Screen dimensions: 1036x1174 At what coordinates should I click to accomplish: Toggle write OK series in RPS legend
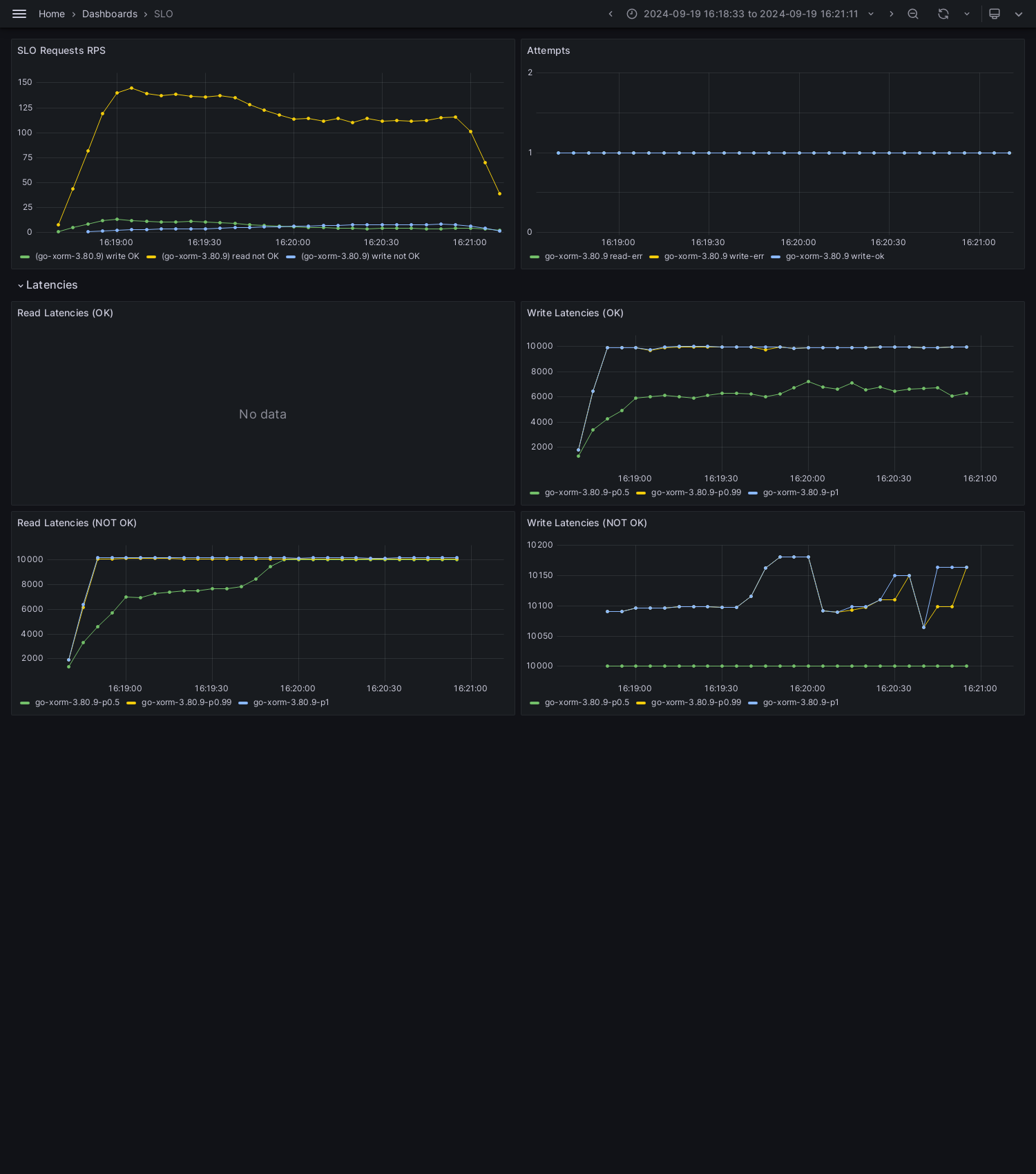pos(87,256)
